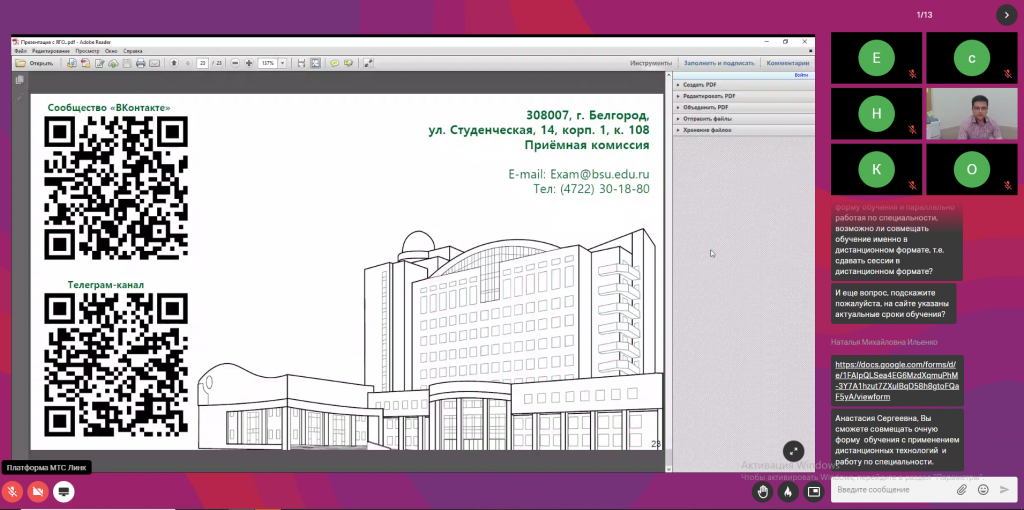Open the Файл menu
The image size is (1024, 510).
click(19, 51)
